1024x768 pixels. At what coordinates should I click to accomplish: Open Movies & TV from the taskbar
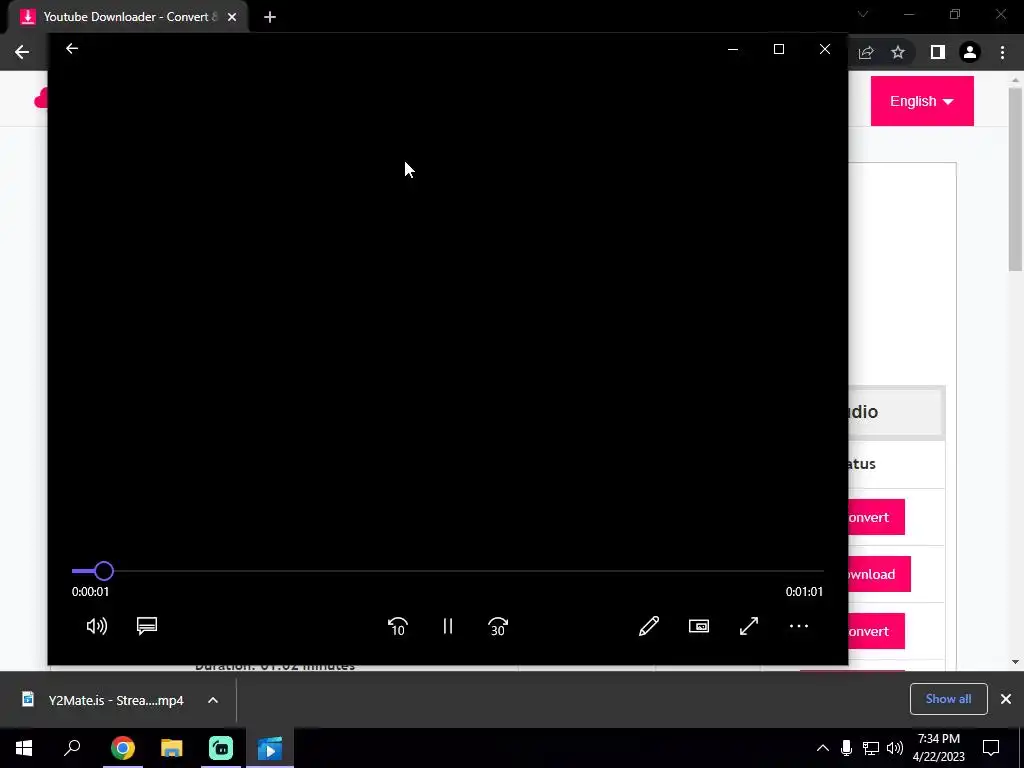click(270, 748)
